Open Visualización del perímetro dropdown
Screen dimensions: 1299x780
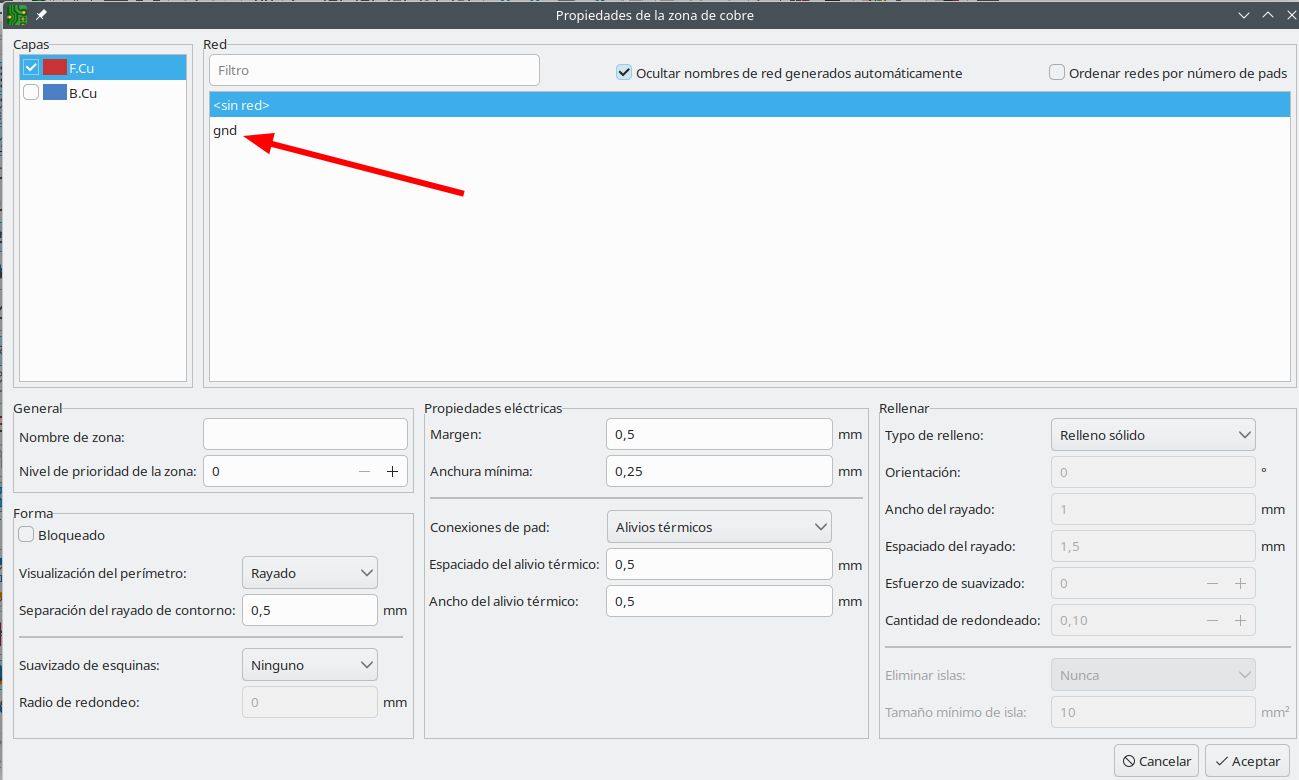pyautogui.click(x=310, y=573)
